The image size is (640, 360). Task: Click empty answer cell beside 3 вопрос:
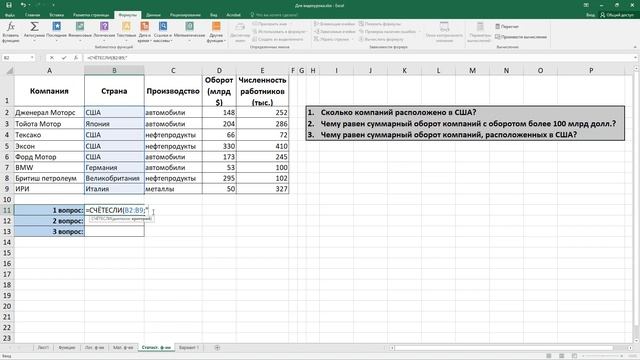[x=114, y=231]
